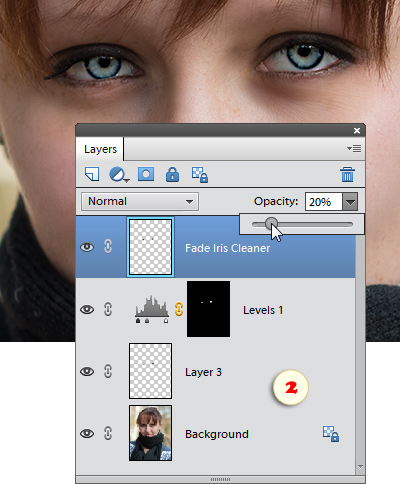This screenshot has height=484, width=400.
Task: Delete the layer with the trash icon
Action: click(x=347, y=174)
